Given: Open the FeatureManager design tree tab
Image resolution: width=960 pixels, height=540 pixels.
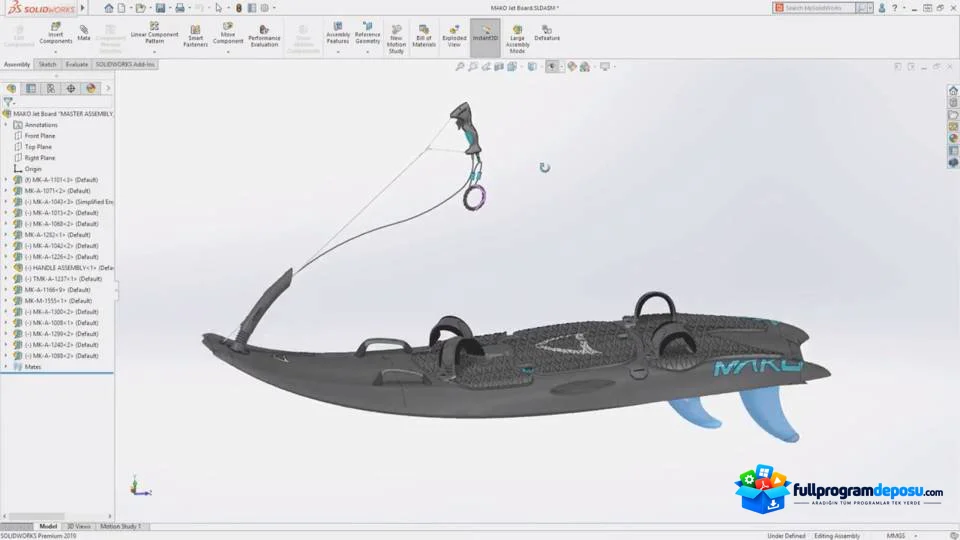Looking at the screenshot, I should click(11, 88).
